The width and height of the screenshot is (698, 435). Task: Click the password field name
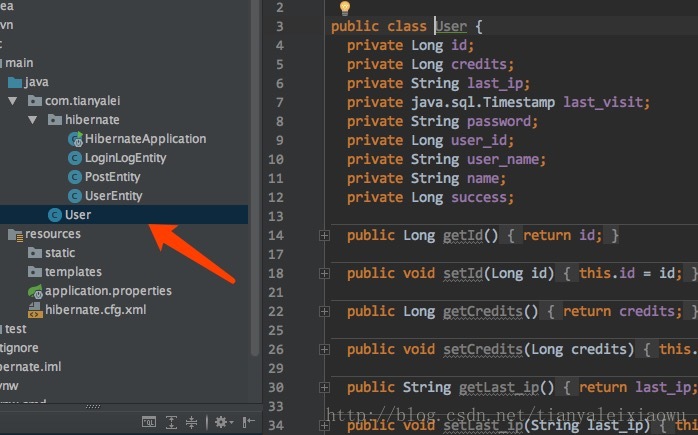tap(499, 121)
